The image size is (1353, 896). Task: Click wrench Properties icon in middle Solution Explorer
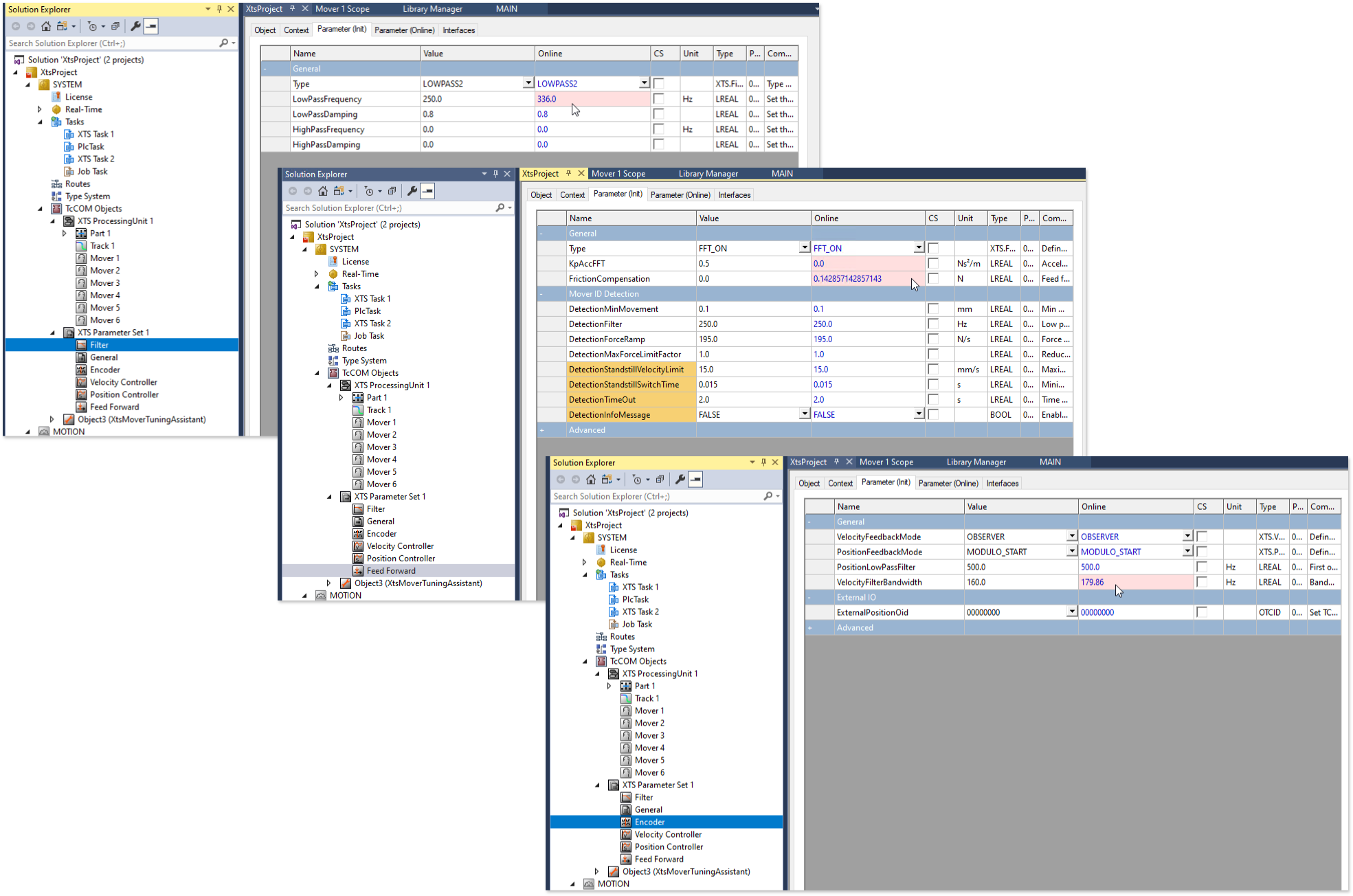[412, 191]
